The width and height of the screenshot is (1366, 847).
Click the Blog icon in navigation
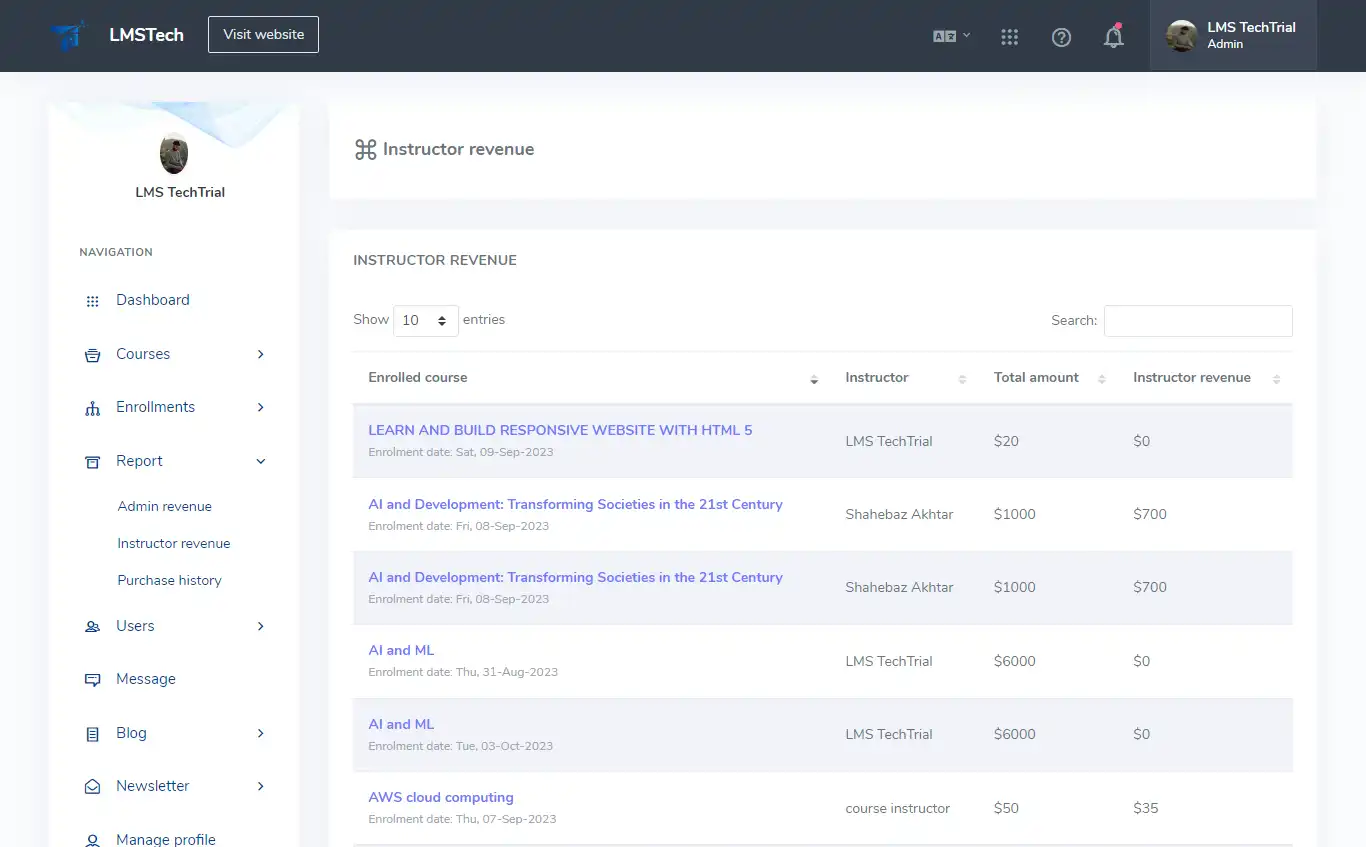click(x=92, y=733)
